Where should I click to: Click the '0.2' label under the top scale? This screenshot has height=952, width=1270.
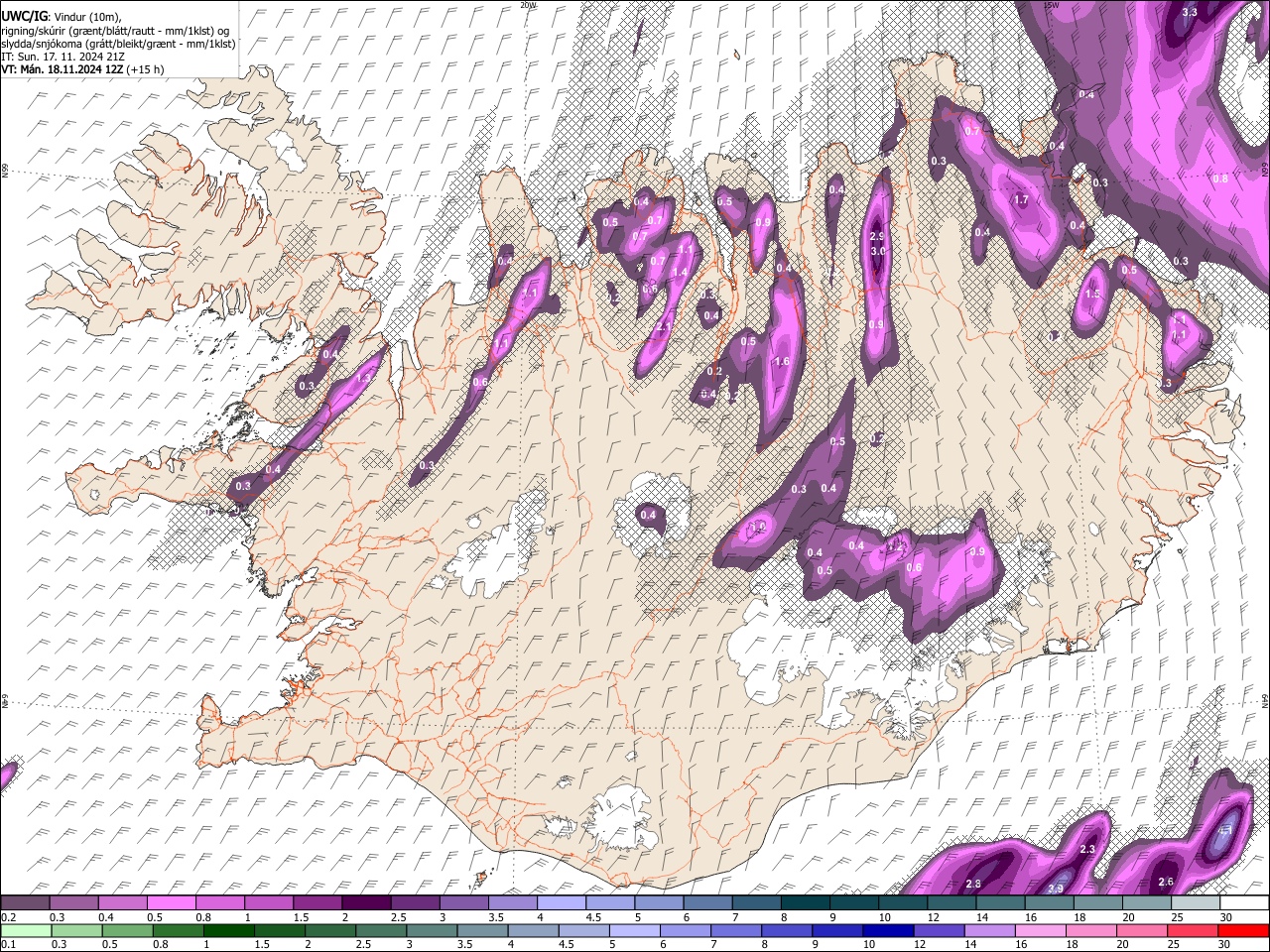(x=8, y=917)
